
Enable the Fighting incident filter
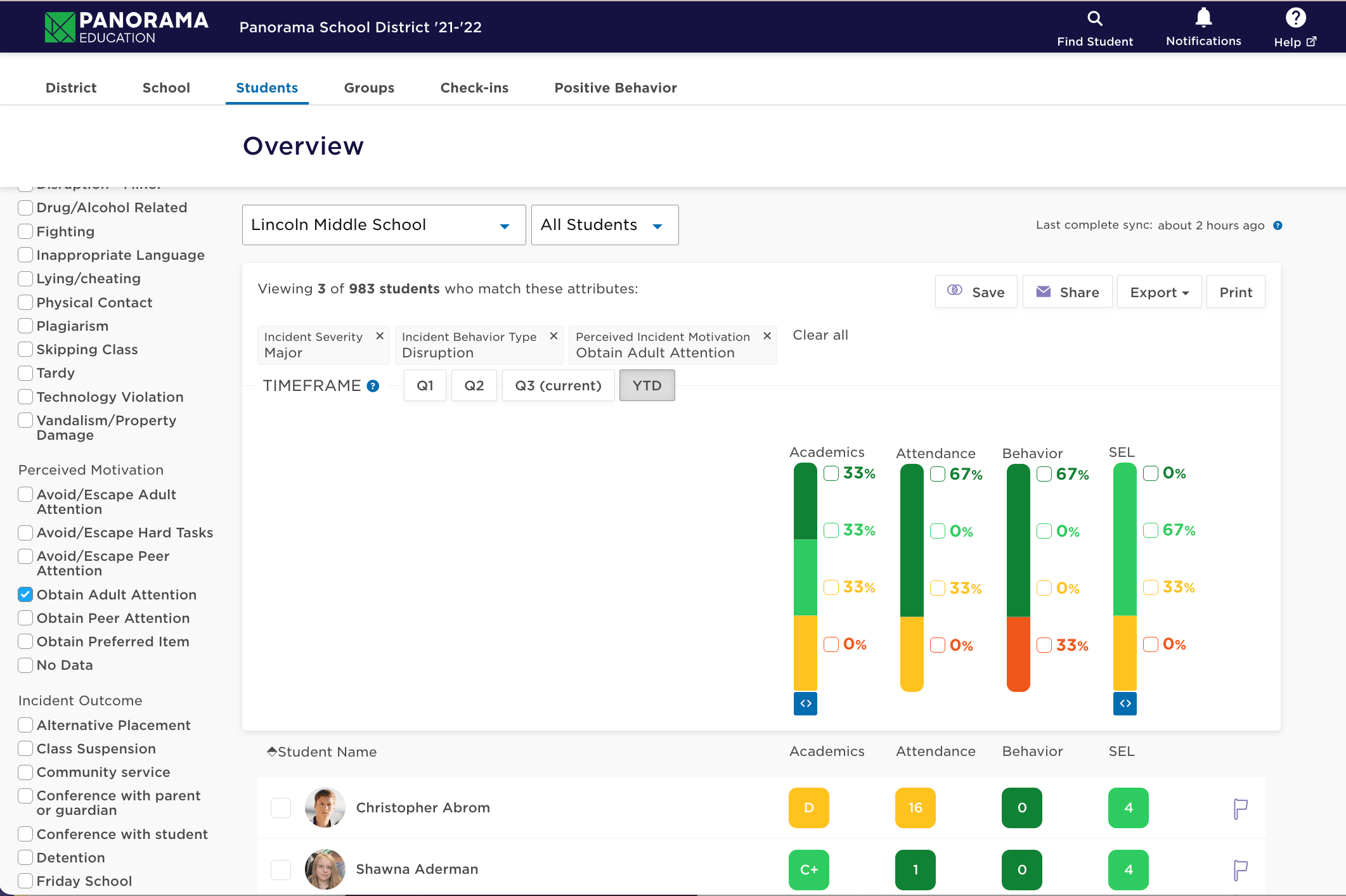coord(25,231)
